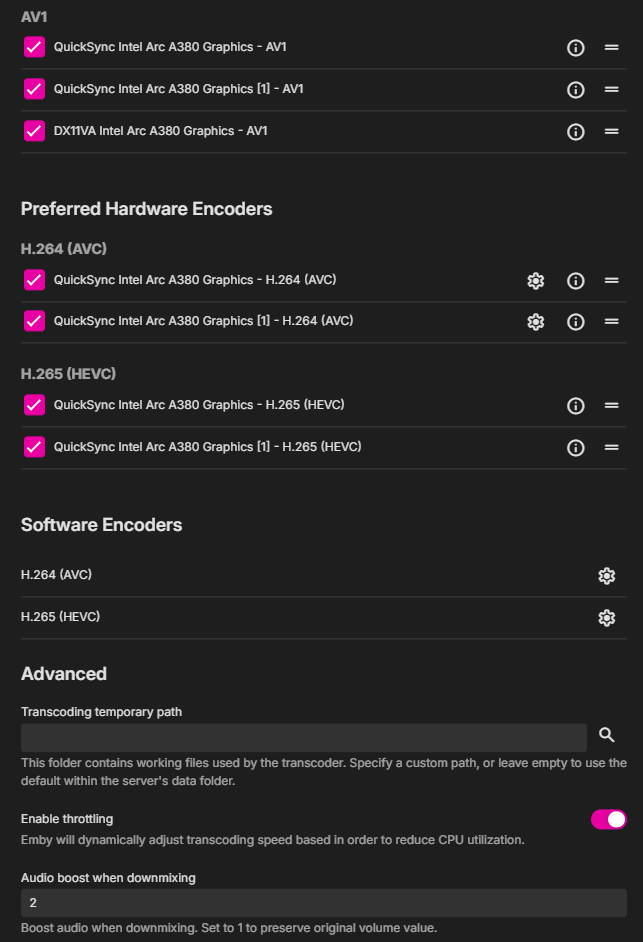Uncheck QuickSync Intel Arc A380 Graphics - AV1
The image size is (643, 942).
coord(34,47)
